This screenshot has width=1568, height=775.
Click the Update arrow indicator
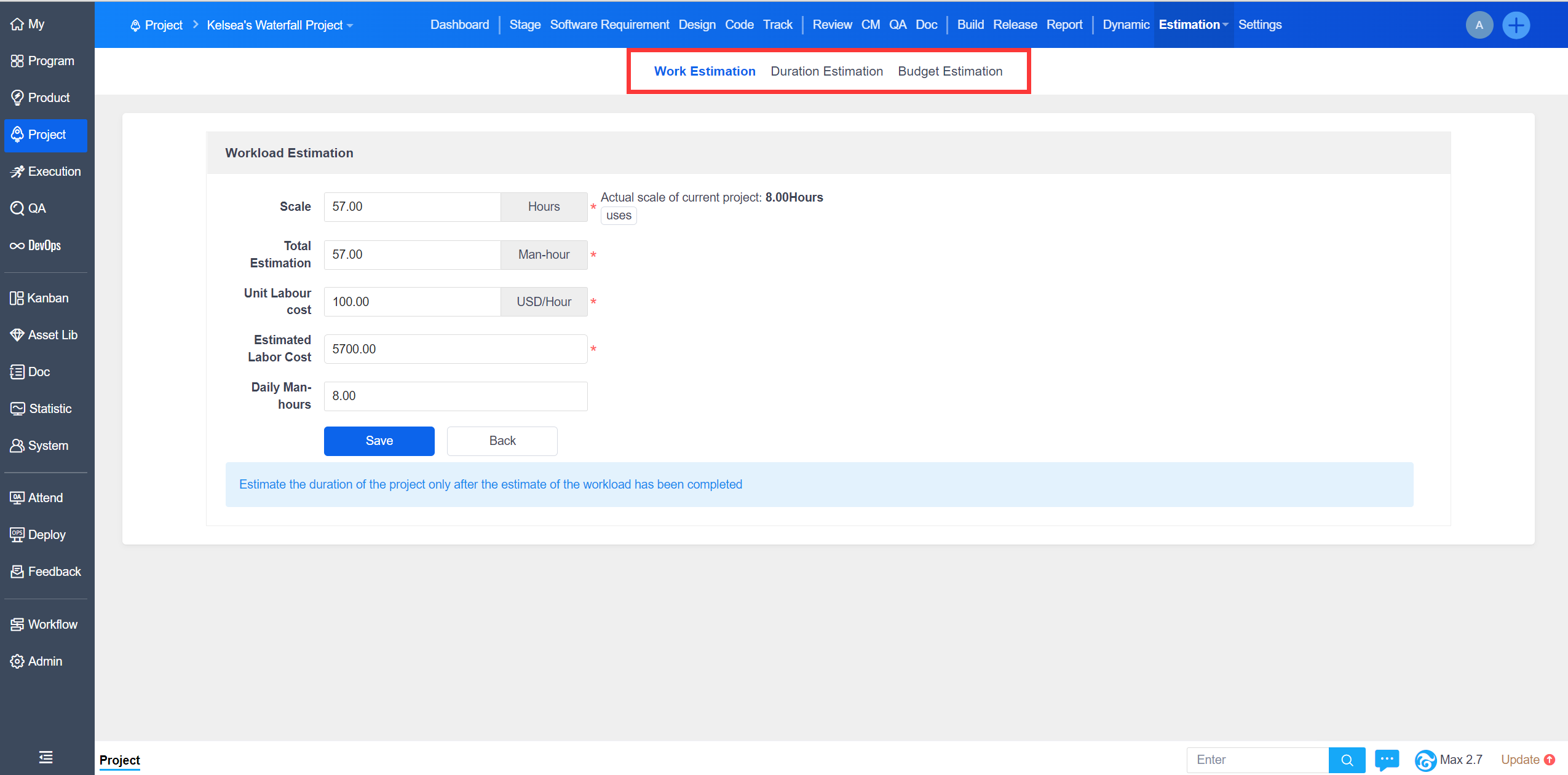[x=1550, y=760]
